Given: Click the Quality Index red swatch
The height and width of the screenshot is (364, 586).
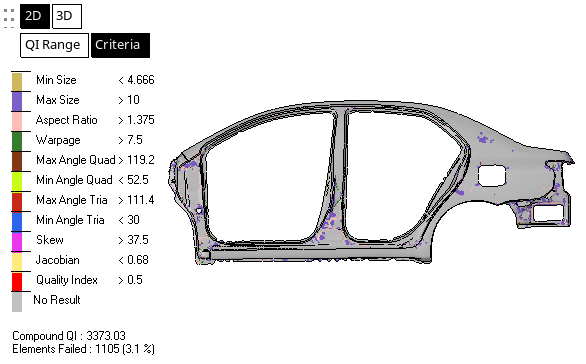Looking at the screenshot, I should 17,282.
